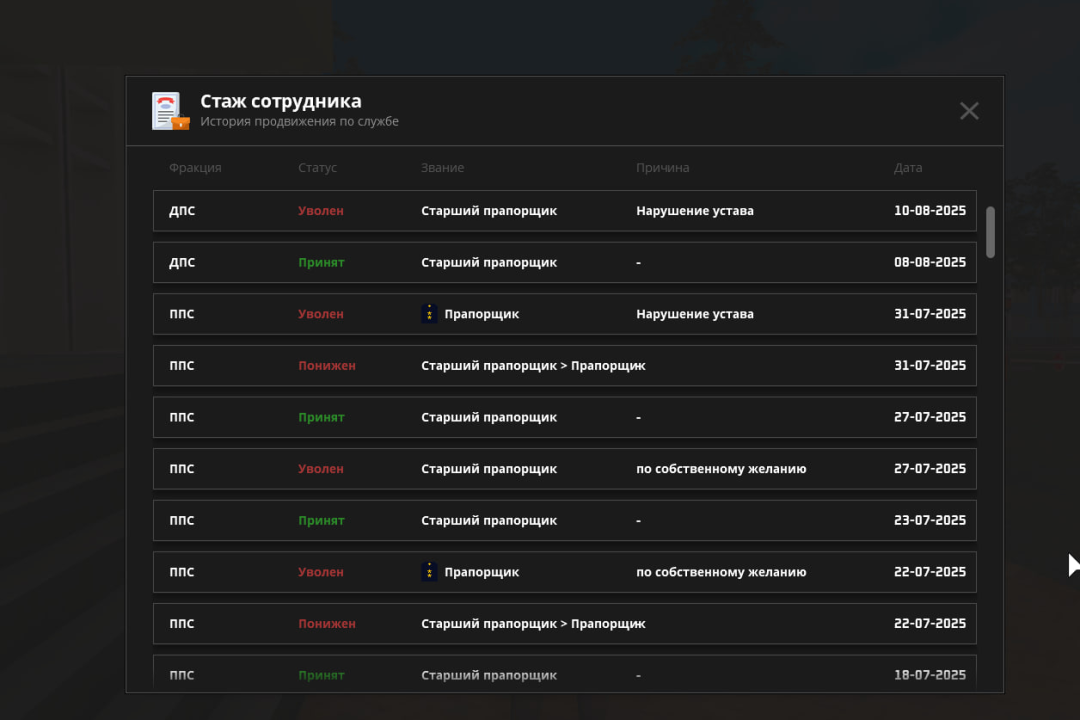This screenshot has width=1080, height=720.
Task: Click ДПС faction in 08-08-2025 row
Action: 182,263
